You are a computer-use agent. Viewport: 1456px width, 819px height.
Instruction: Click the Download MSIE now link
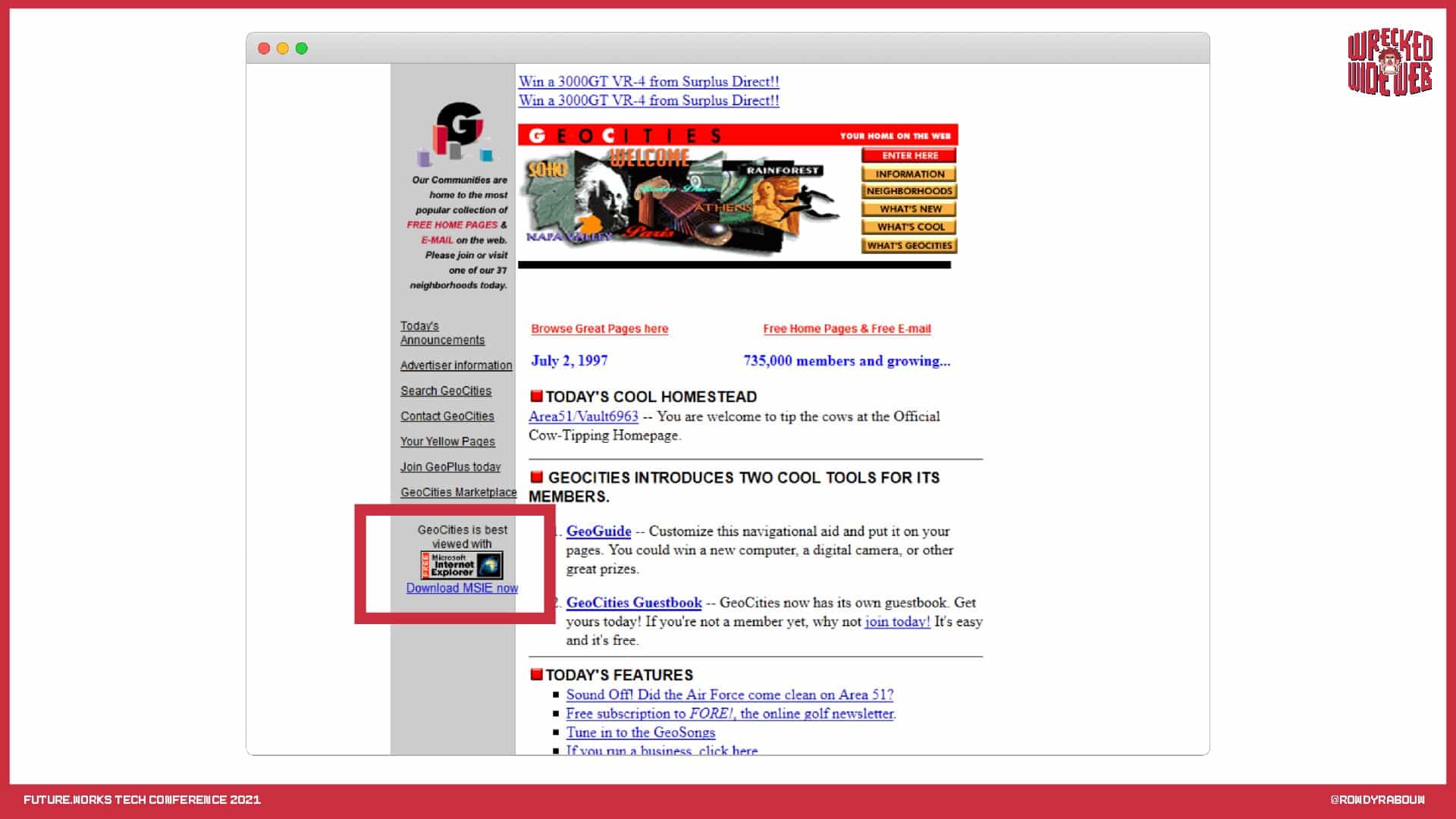(462, 588)
